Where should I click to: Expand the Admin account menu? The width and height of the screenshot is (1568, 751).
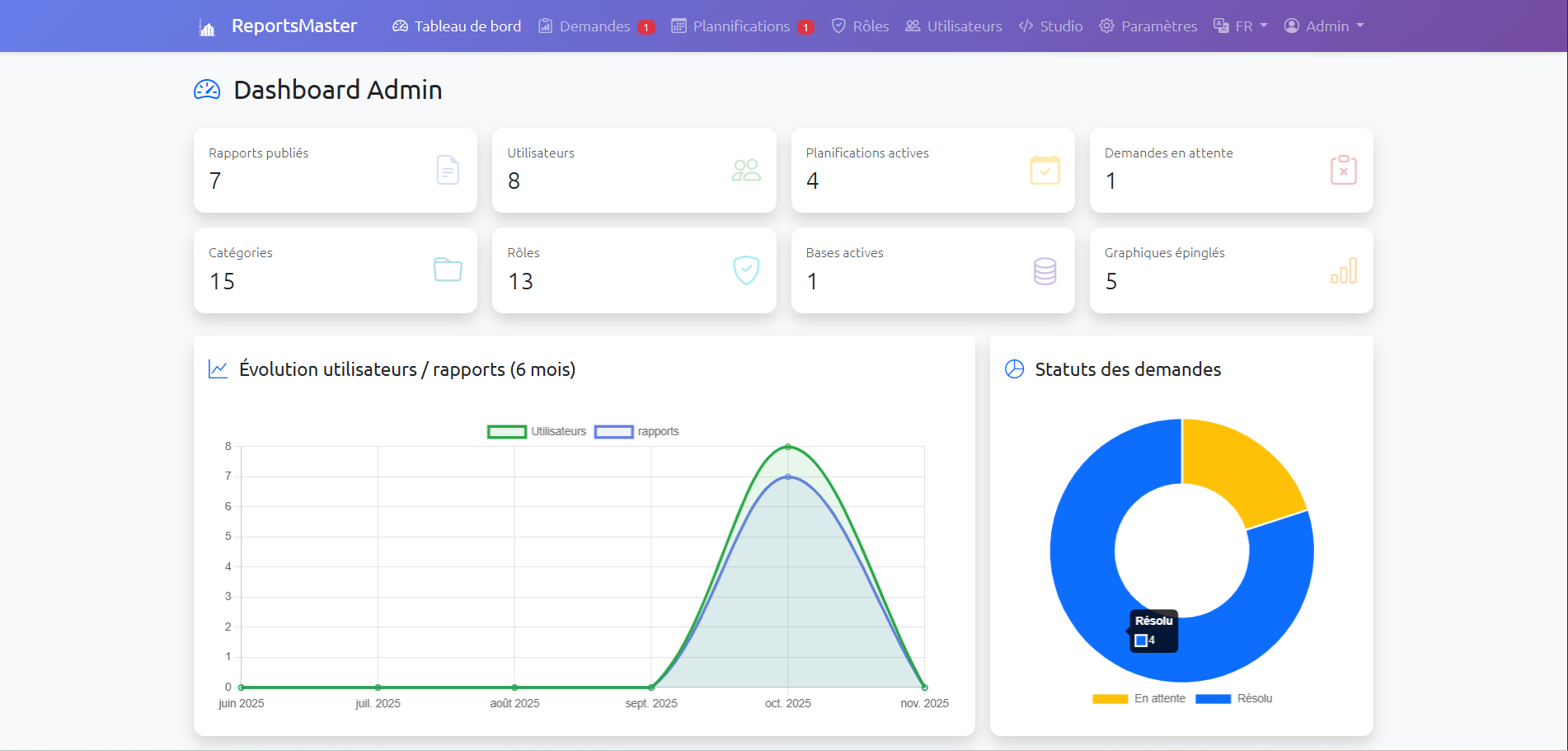tap(1324, 26)
